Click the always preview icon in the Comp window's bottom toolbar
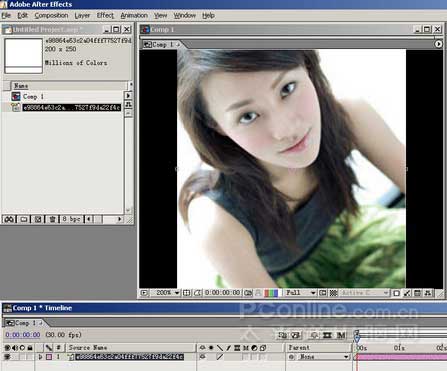 point(144,293)
